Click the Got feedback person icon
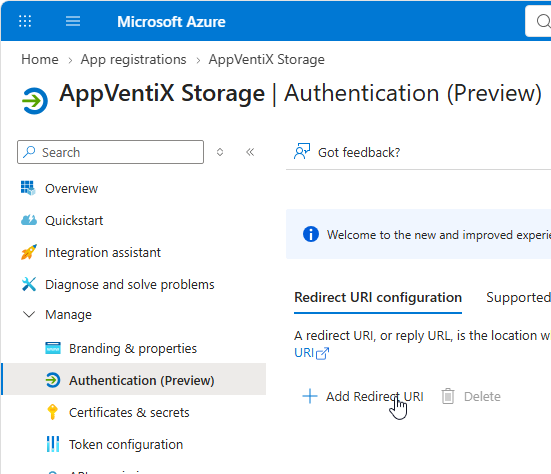The height and width of the screenshot is (474, 551). coord(302,151)
